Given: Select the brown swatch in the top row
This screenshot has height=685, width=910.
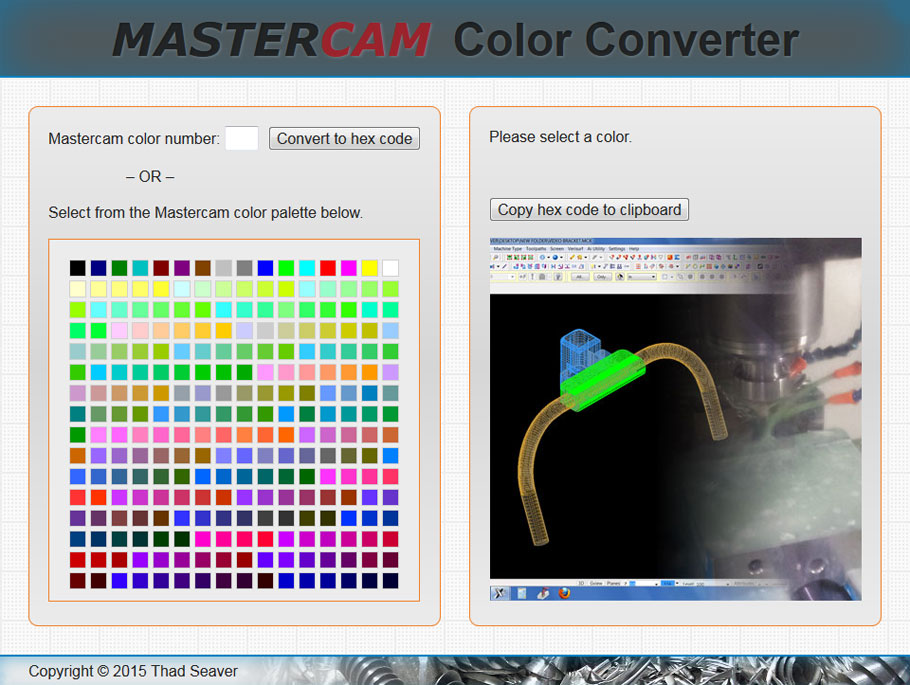Looking at the screenshot, I should point(203,268).
